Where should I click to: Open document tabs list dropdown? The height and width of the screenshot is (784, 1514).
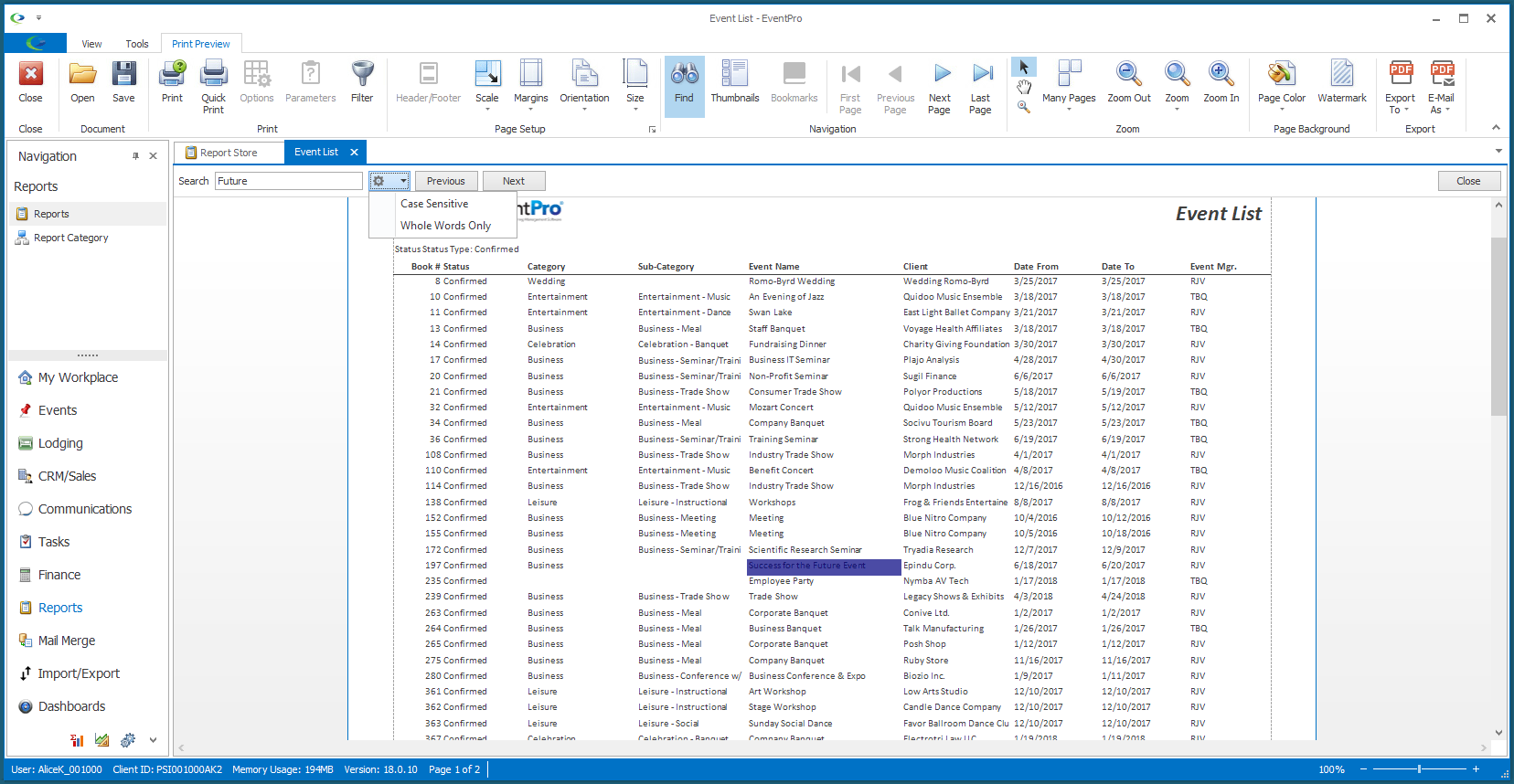point(1498,151)
